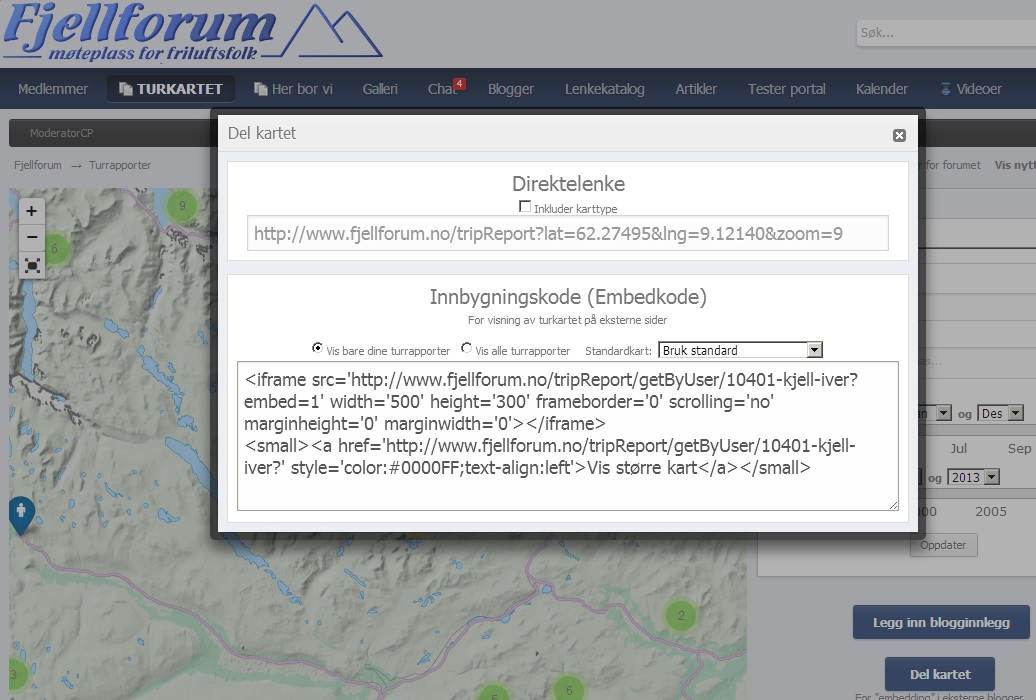Open the 2013 year dropdown
The height and width of the screenshot is (700, 1036).
pyautogui.click(x=974, y=477)
